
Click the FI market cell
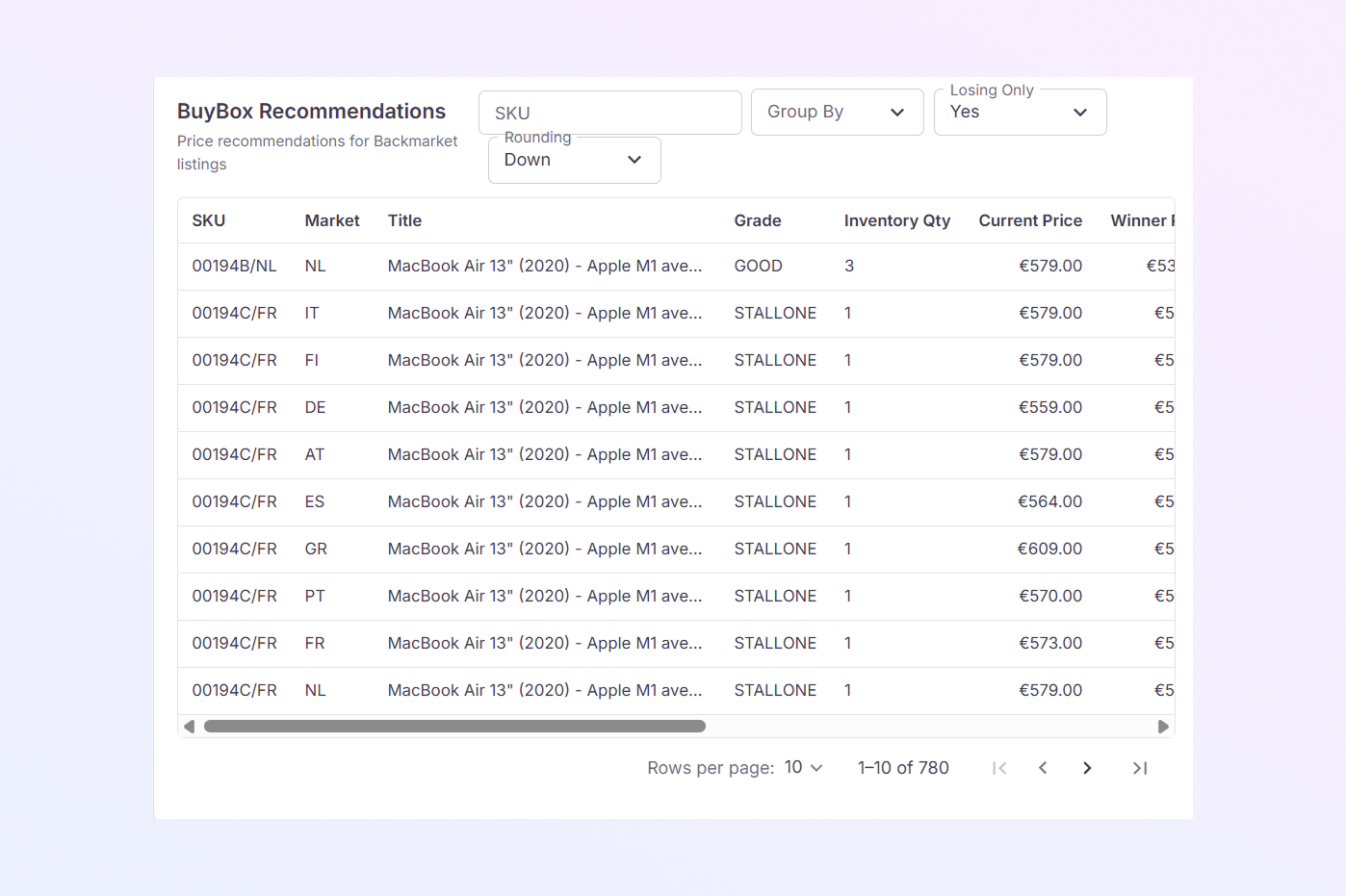coord(312,360)
